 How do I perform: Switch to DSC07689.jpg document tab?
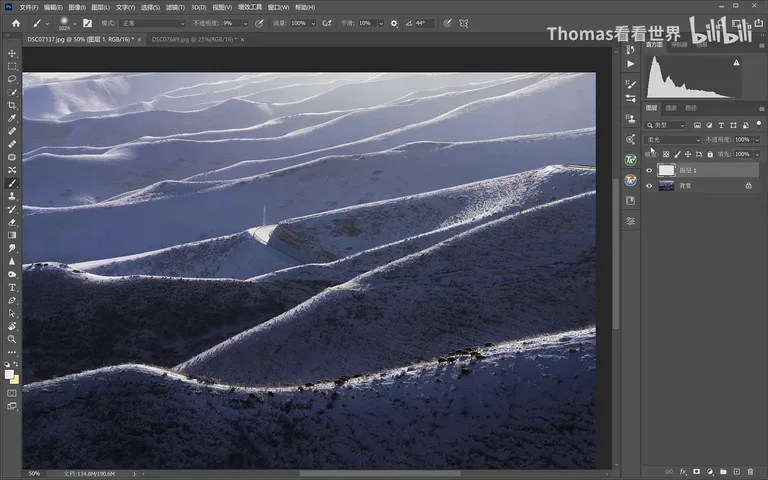[x=194, y=39]
